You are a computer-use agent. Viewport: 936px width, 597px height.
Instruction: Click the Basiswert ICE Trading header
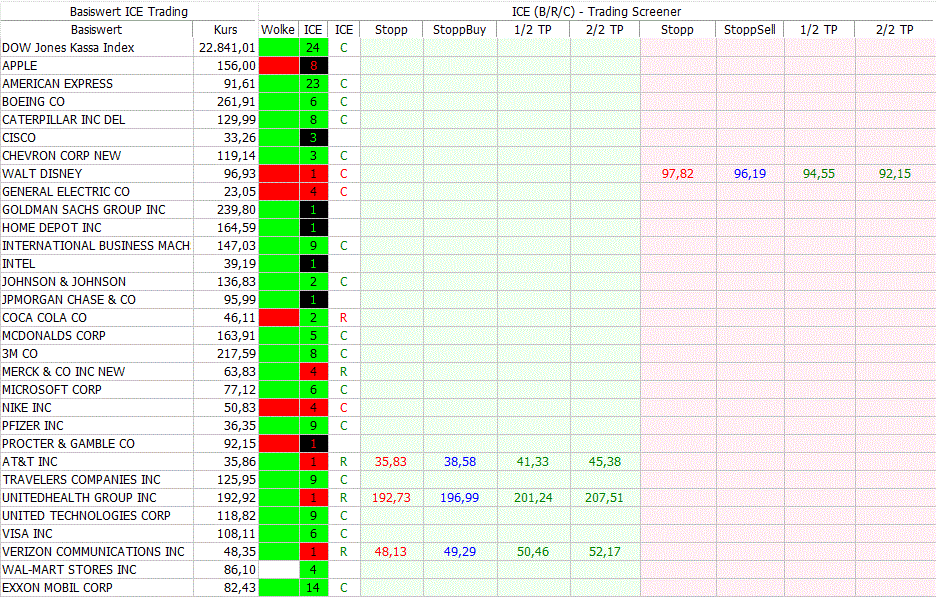tap(129, 11)
